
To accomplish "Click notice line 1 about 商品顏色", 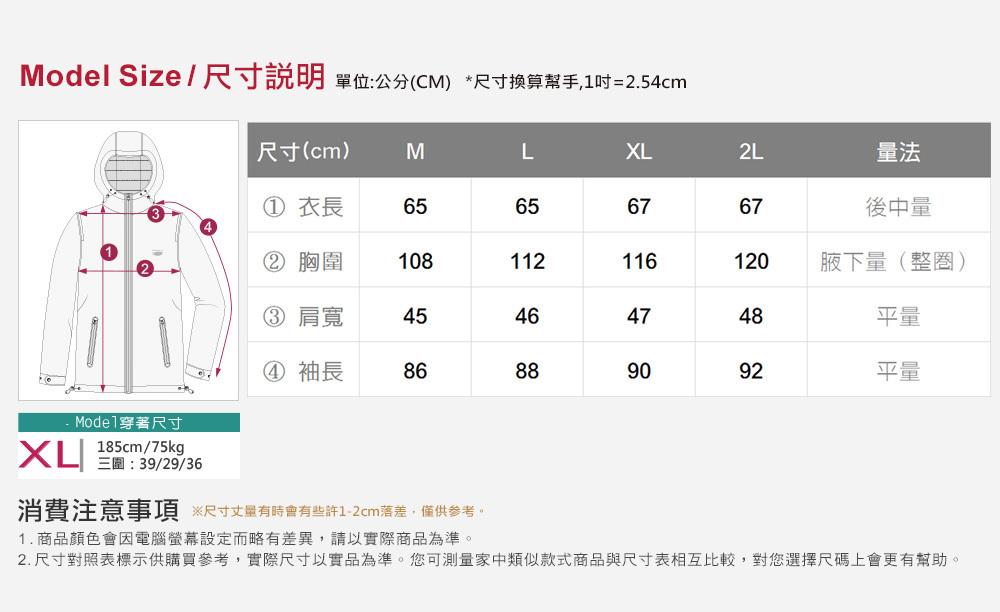I will pyautogui.click(x=246, y=539).
